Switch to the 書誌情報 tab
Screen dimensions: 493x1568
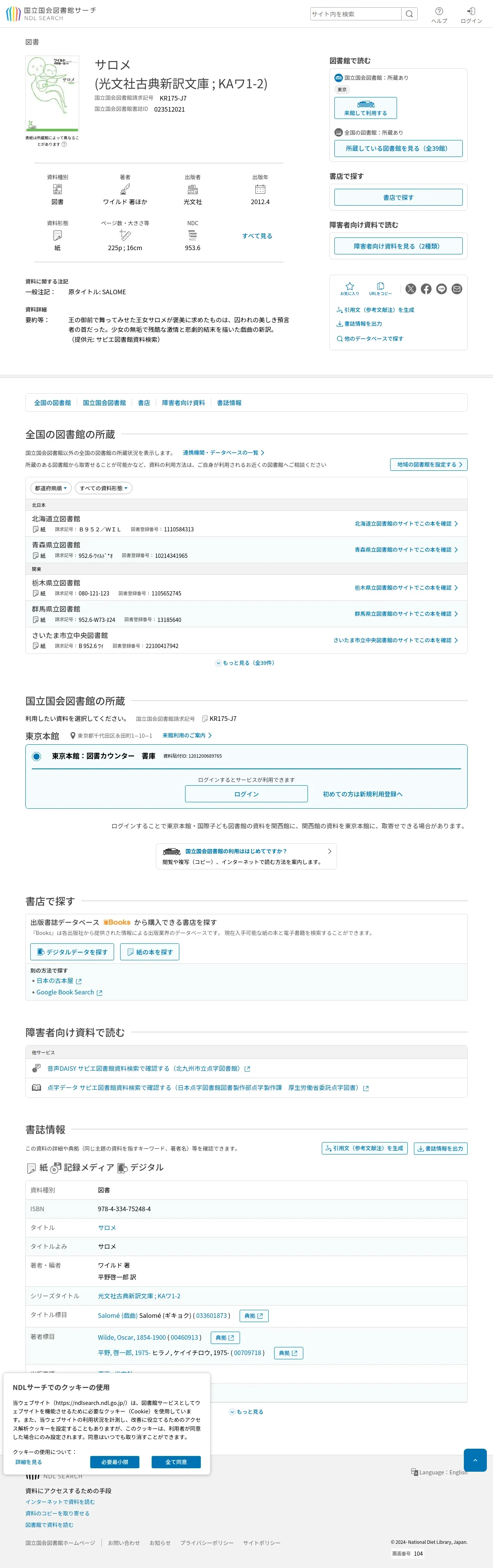(x=229, y=403)
